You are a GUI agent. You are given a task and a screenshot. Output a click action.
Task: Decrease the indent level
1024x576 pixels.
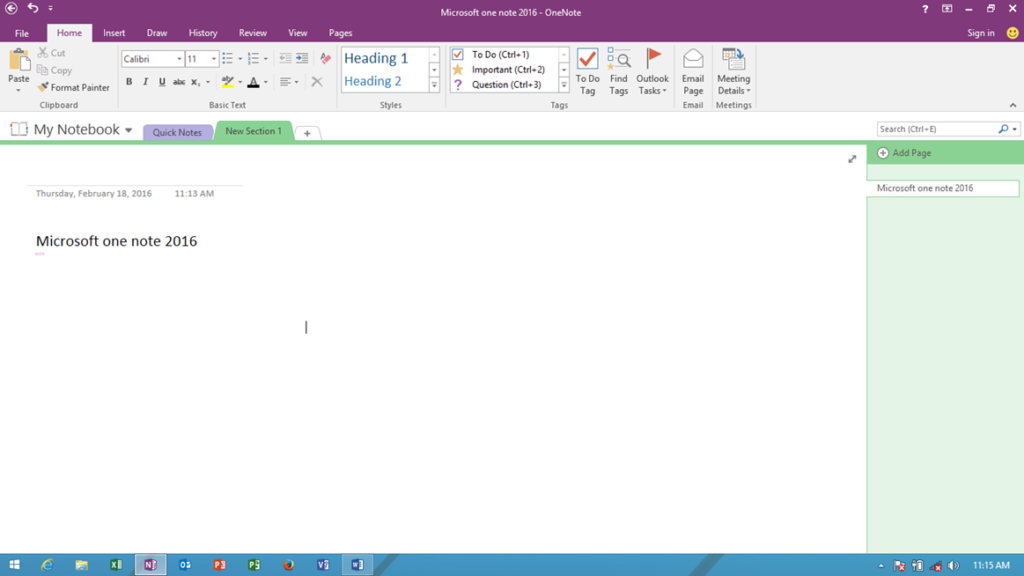[x=285, y=59]
